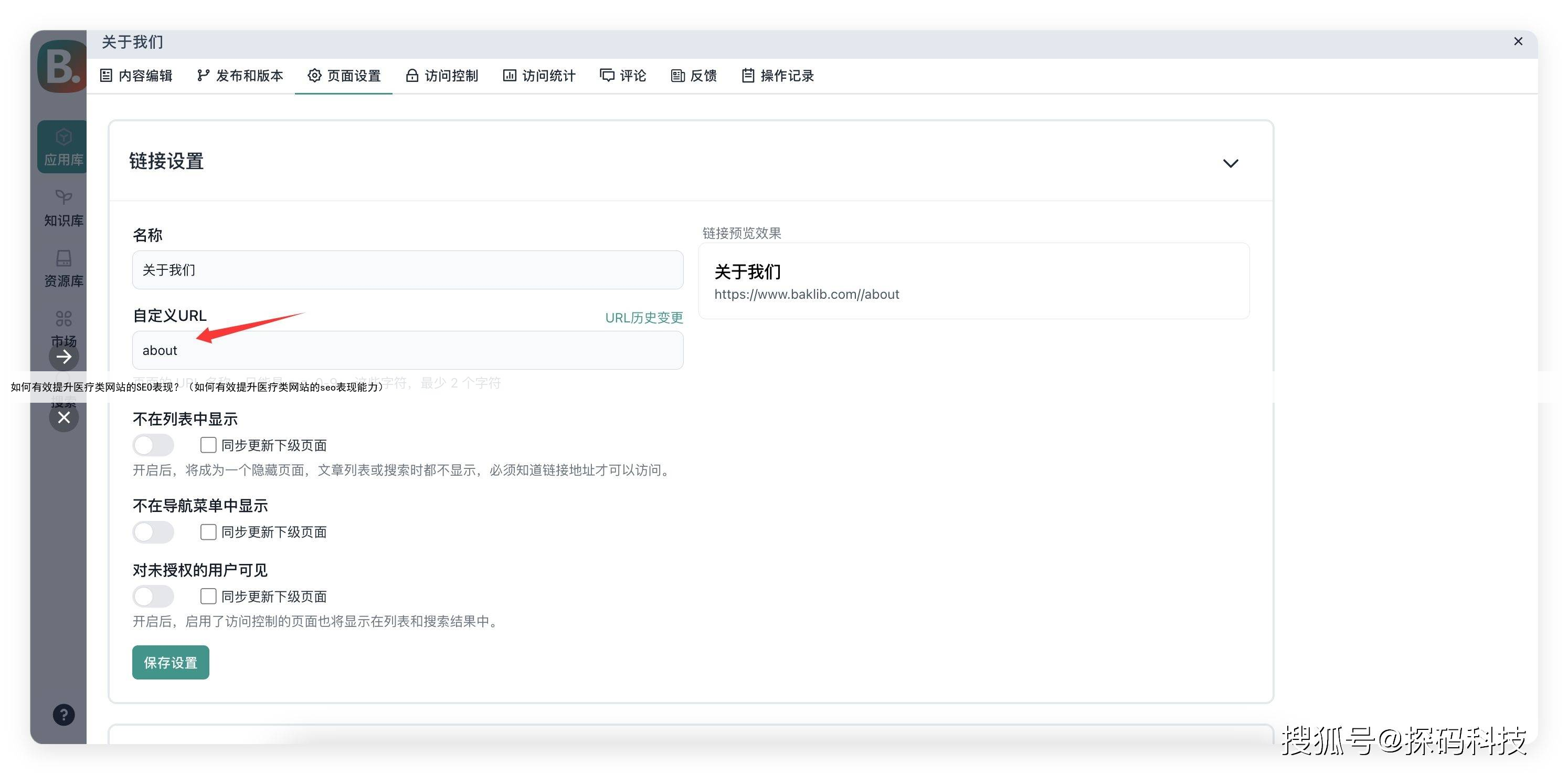The image size is (1568, 774).
Task: Toggle 不在列表中显示 switch
Action: pyautogui.click(x=153, y=445)
